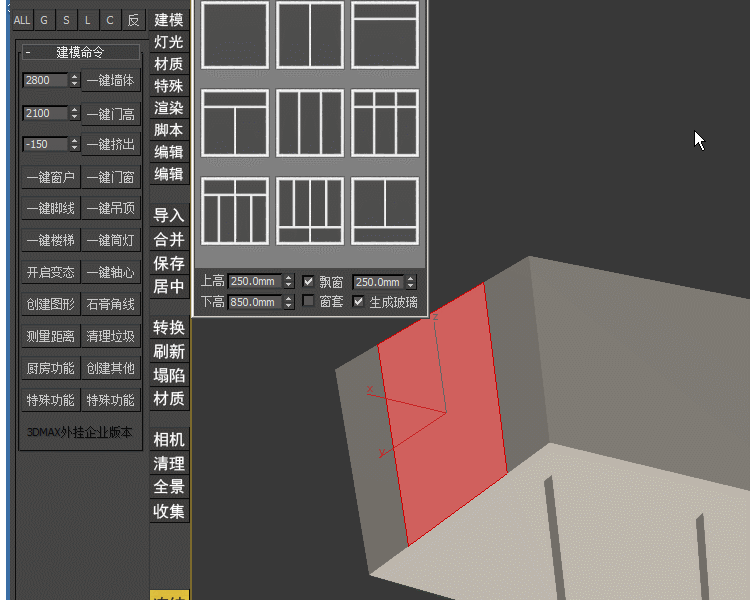The width and height of the screenshot is (750, 600).
Task: Open the 灯光 tab
Action: tap(169, 42)
